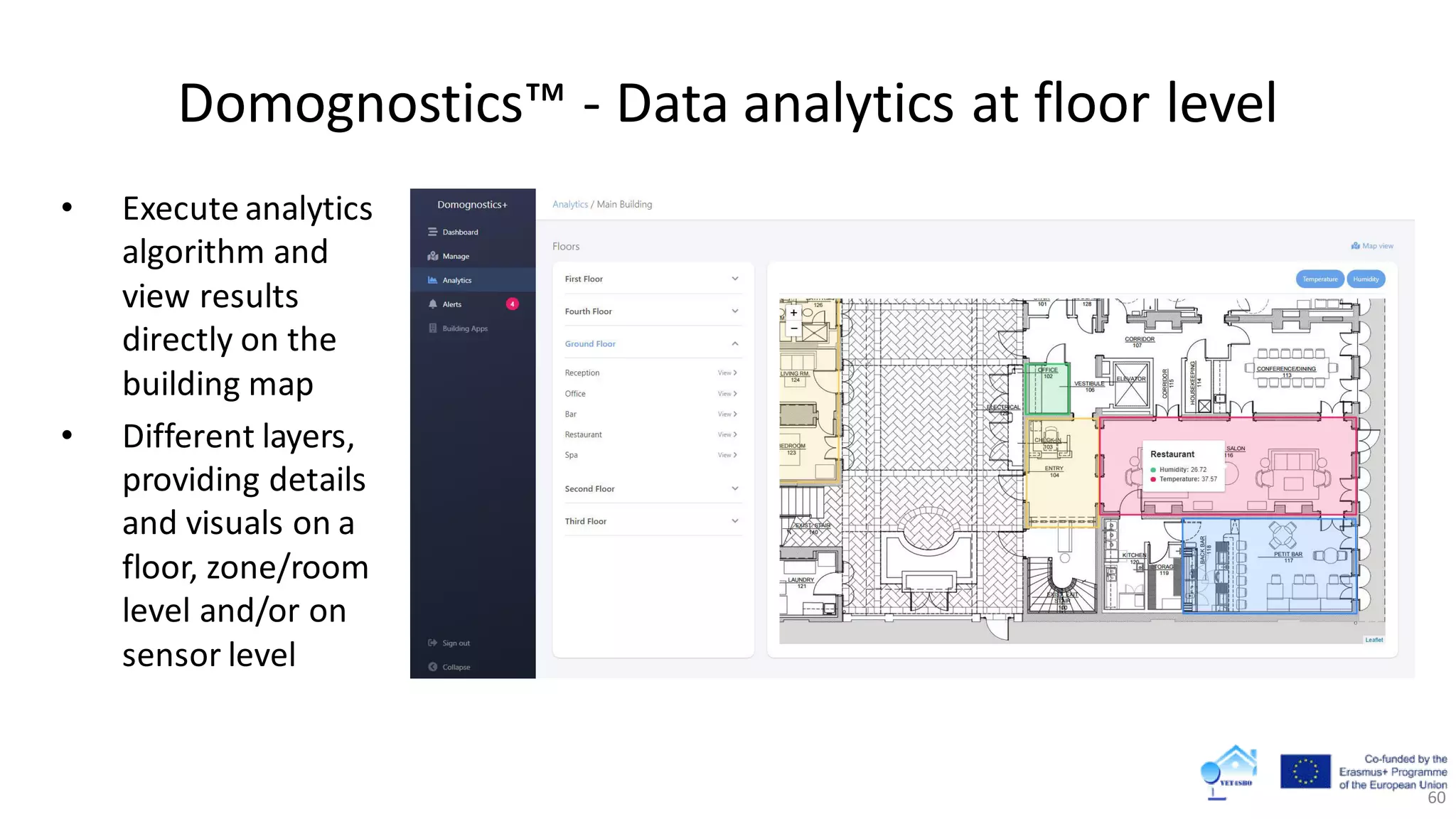
Task: Click the Main Building breadcrumb text
Action: click(624, 204)
